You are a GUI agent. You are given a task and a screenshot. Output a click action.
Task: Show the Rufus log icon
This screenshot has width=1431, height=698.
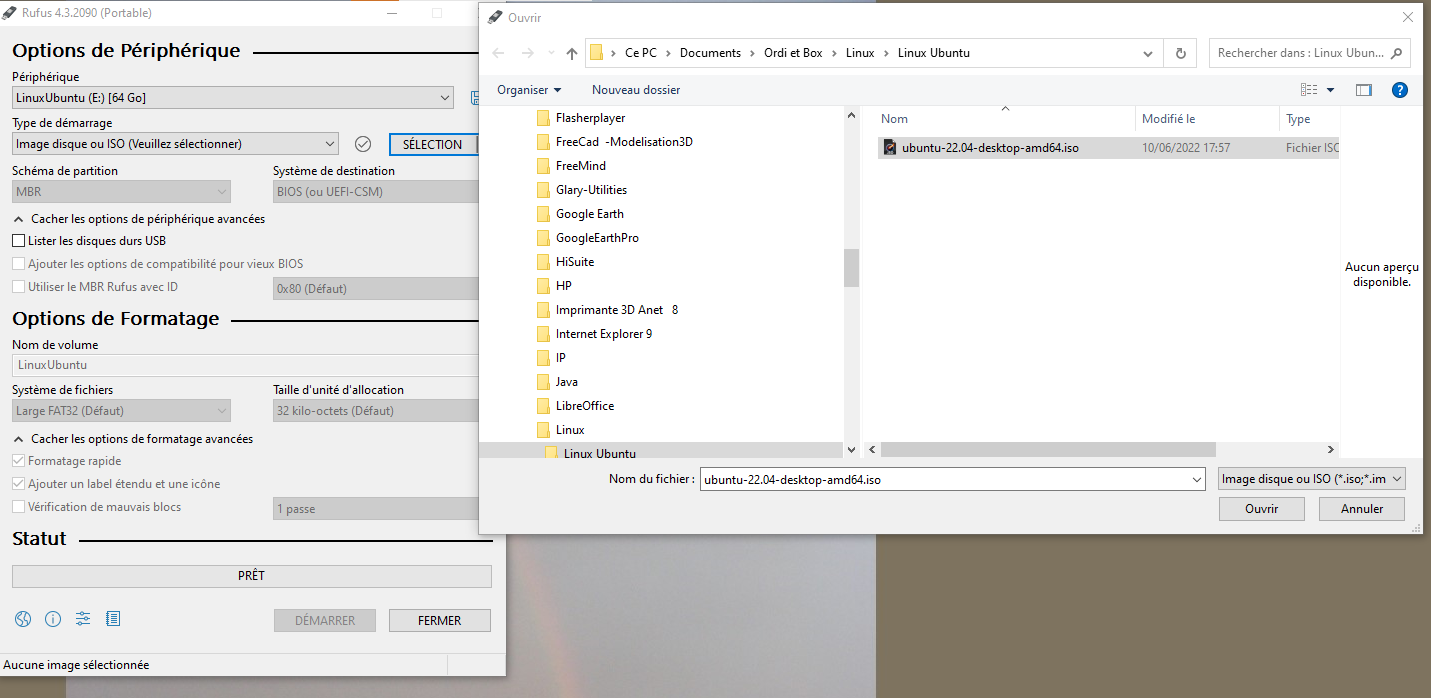coord(113,619)
